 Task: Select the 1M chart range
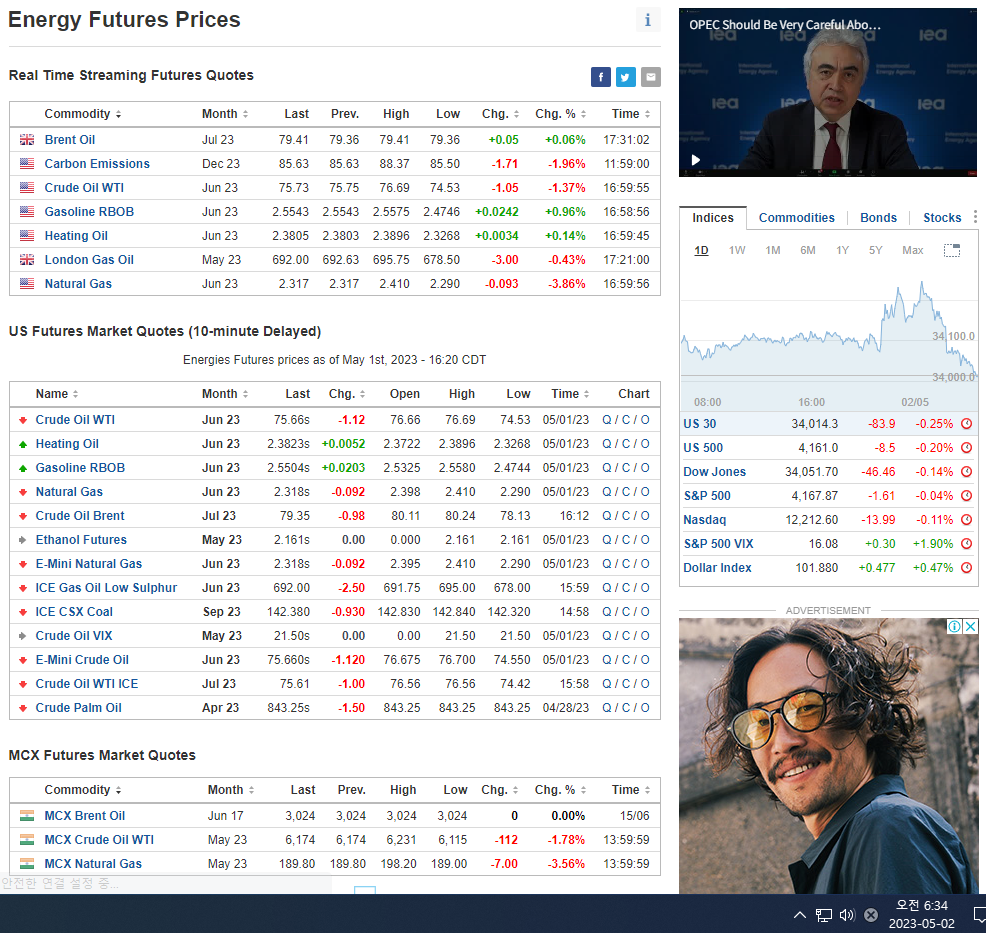coord(773,250)
